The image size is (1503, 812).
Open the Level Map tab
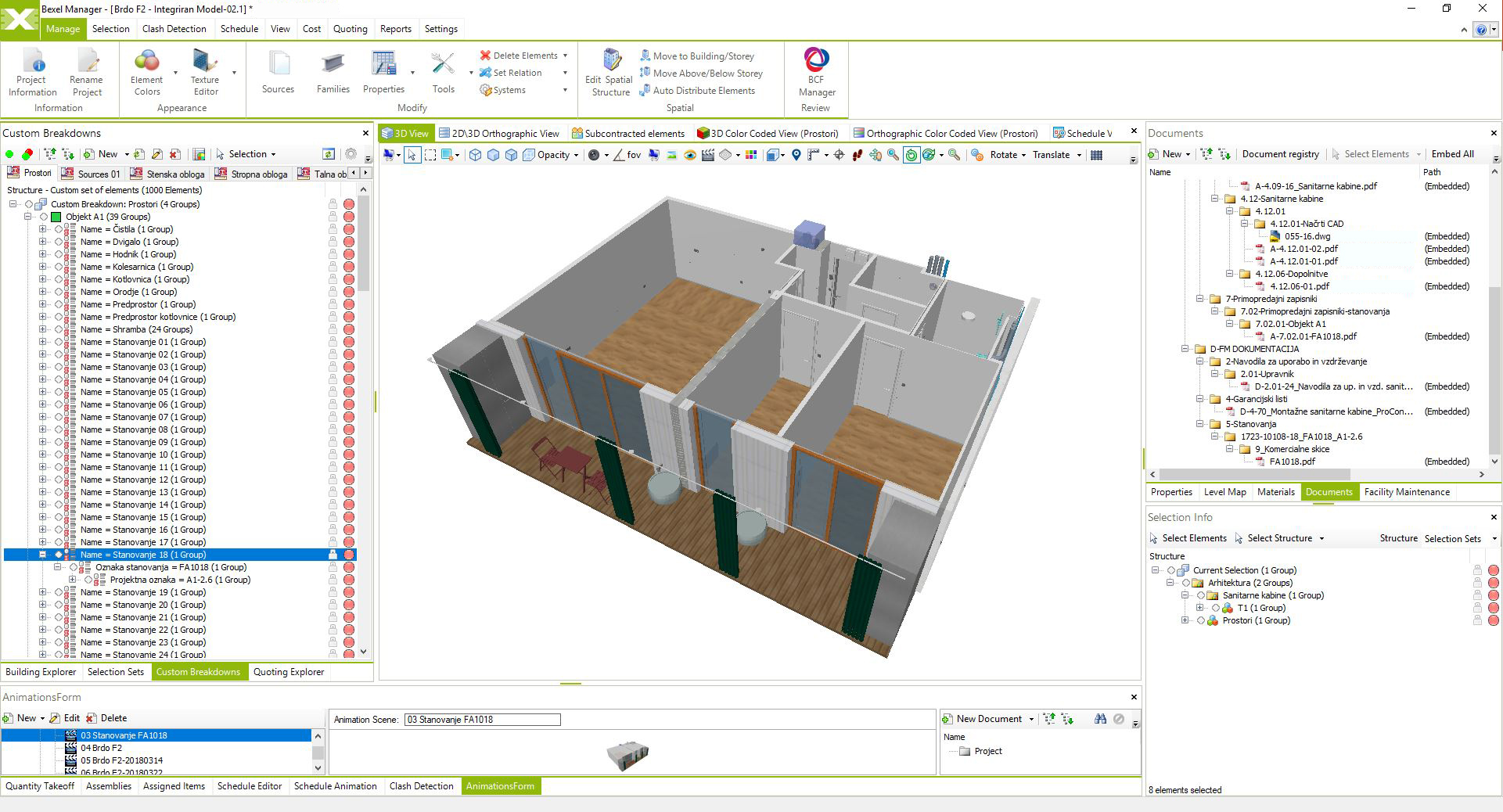point(1224,492)
